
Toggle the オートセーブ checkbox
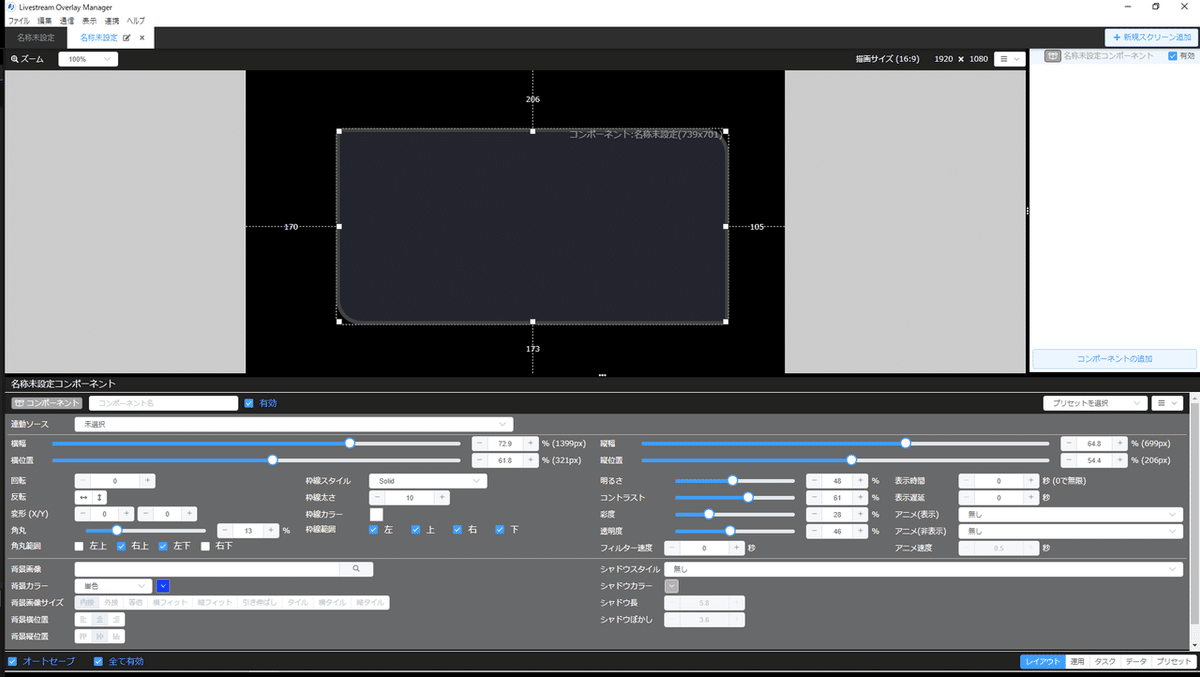point(12,661)
